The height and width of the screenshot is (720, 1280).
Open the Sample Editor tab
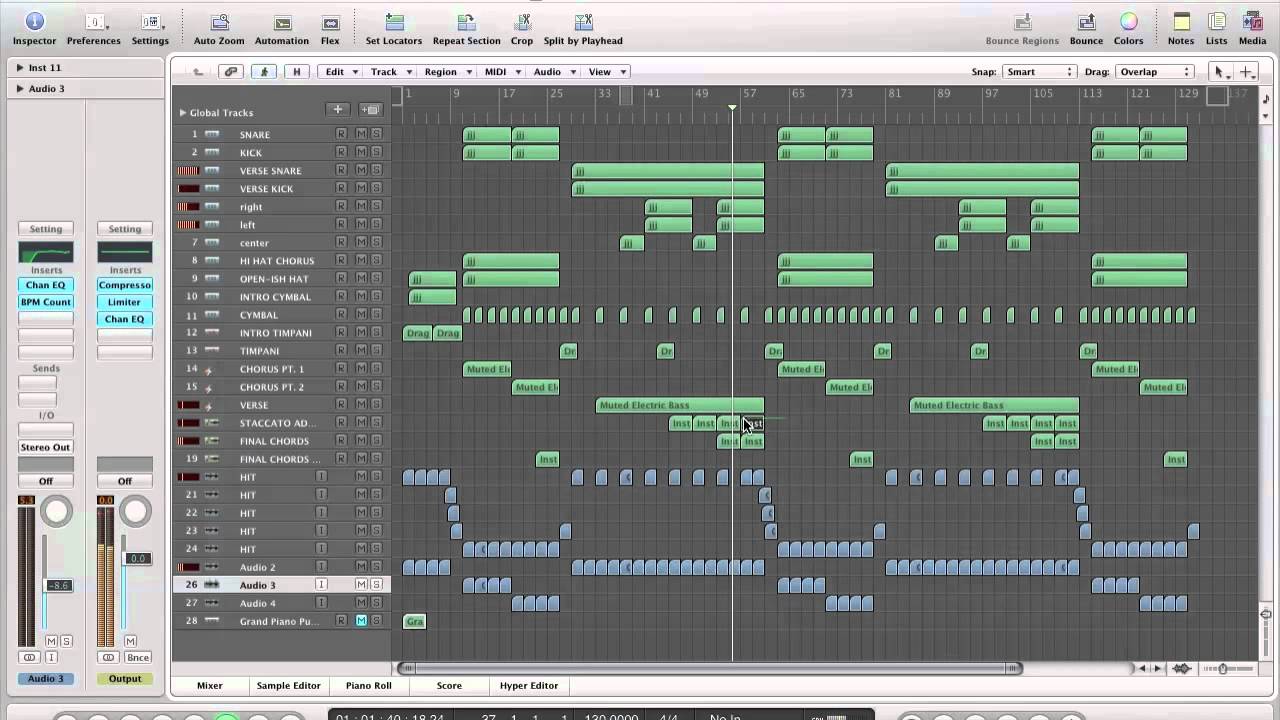[x=288, y=685]
